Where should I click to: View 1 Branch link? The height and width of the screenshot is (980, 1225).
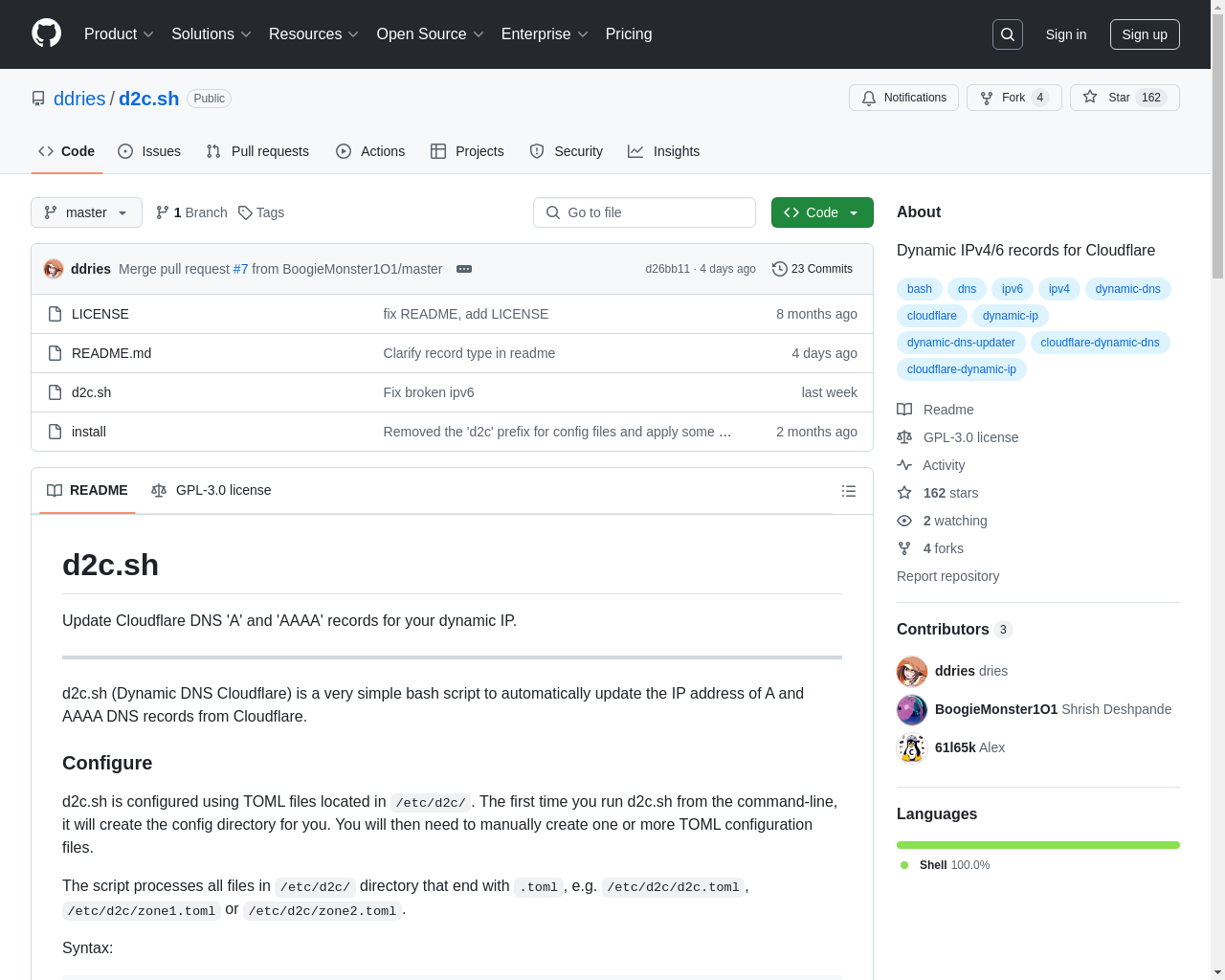[191, 212]
